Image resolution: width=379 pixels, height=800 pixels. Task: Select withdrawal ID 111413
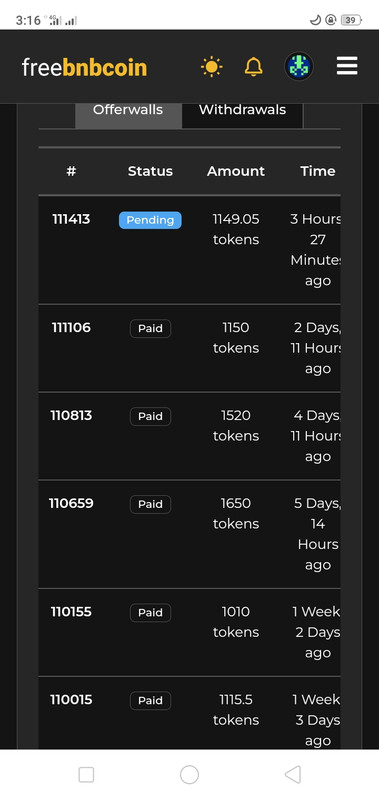point(71,219)
